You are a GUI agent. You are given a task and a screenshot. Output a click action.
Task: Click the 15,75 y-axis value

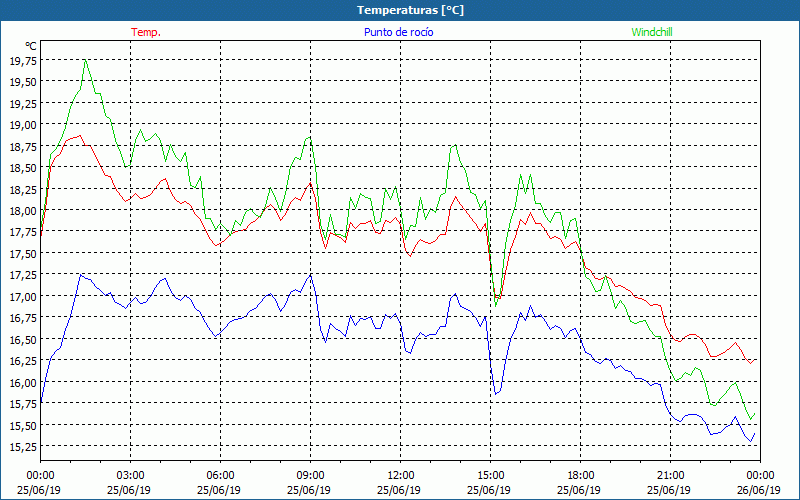tap(23, 404)
